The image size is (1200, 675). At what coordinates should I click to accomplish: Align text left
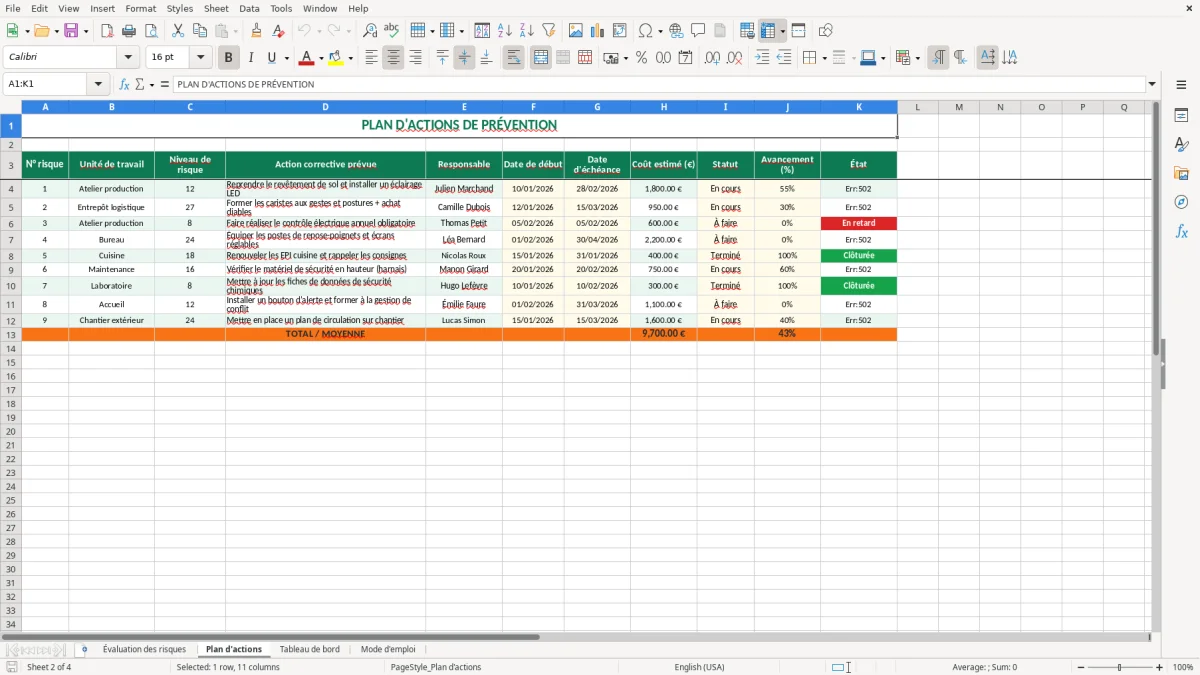371,58
